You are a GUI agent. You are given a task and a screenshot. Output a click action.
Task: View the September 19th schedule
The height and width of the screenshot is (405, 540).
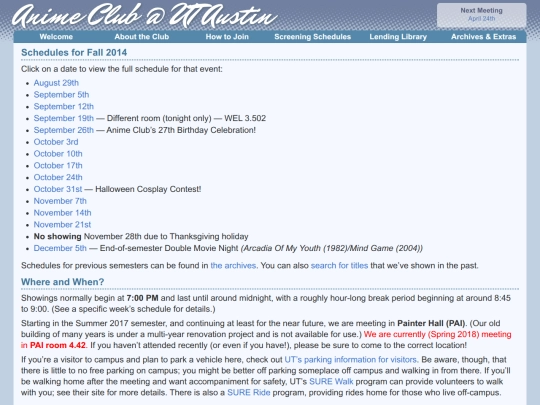click(64, 118)
